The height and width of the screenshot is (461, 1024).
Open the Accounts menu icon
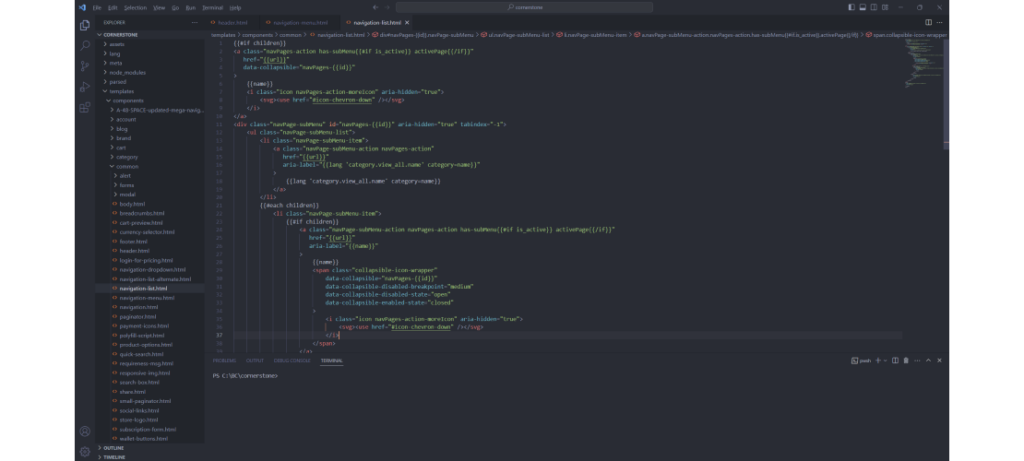coord(85,431)
